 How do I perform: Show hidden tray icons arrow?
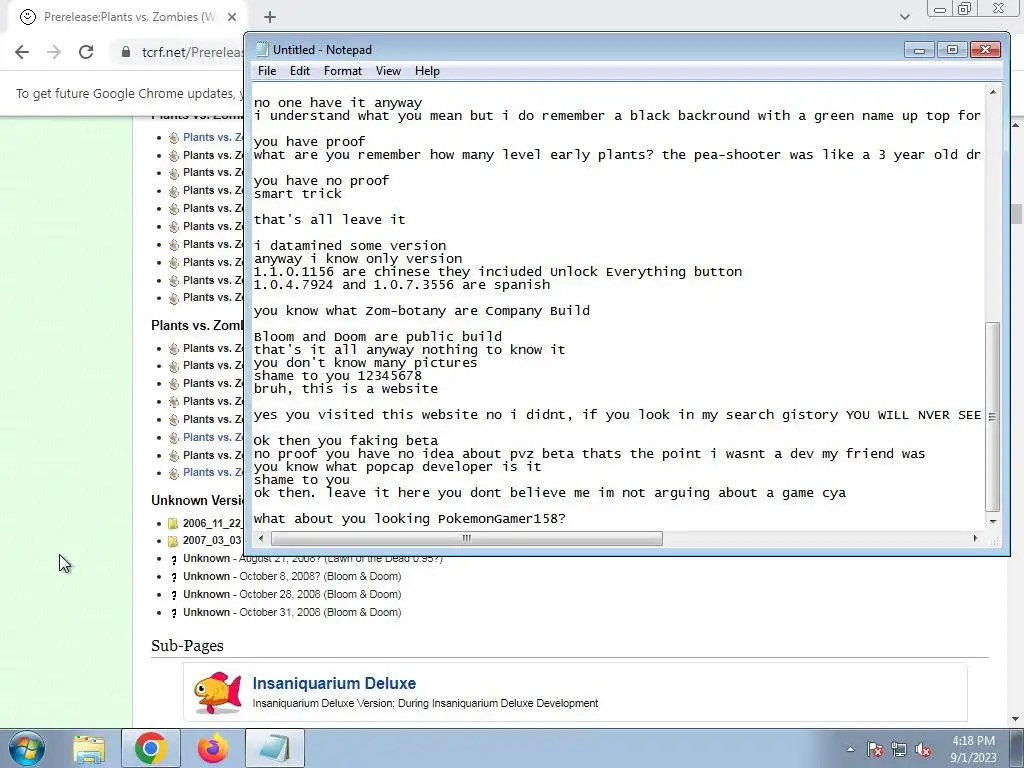click(850, 749)
